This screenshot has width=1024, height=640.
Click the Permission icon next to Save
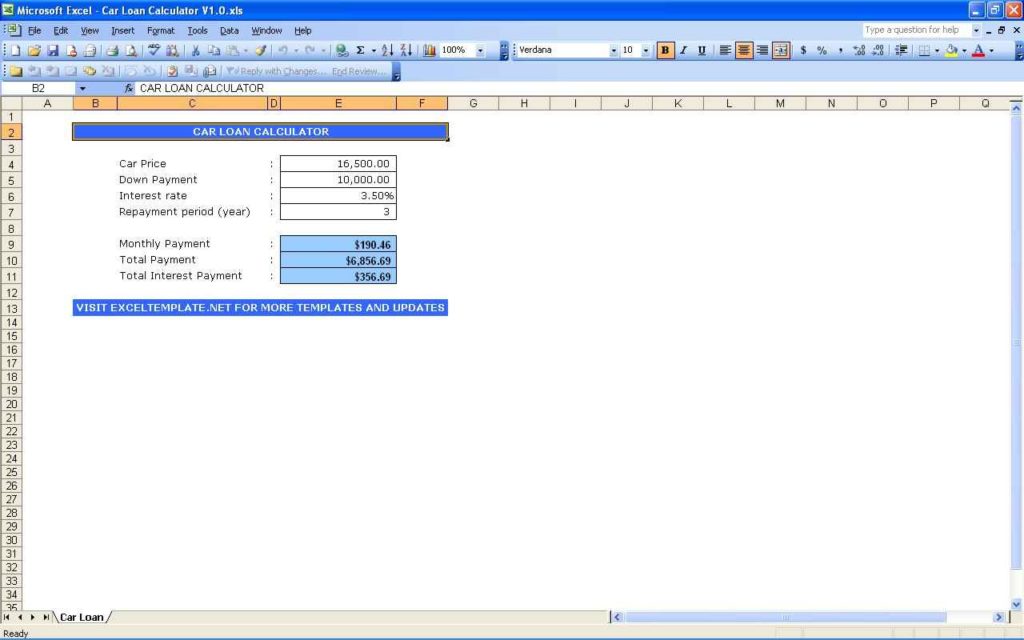pyautogui.click(x=71, y=50)
